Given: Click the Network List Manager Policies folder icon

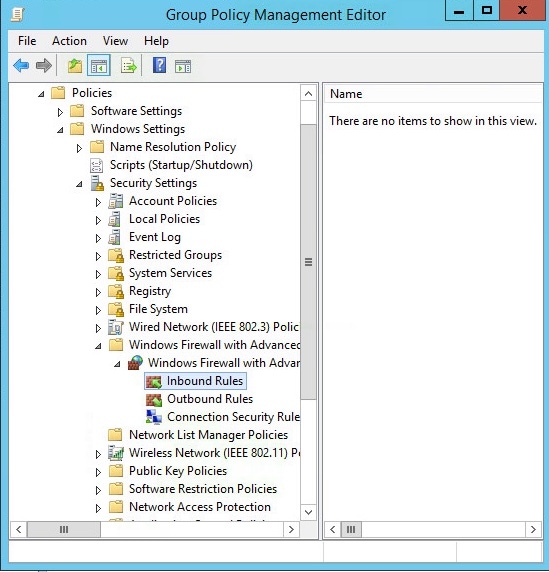Looking at the screenshot, I should (116, 435).
